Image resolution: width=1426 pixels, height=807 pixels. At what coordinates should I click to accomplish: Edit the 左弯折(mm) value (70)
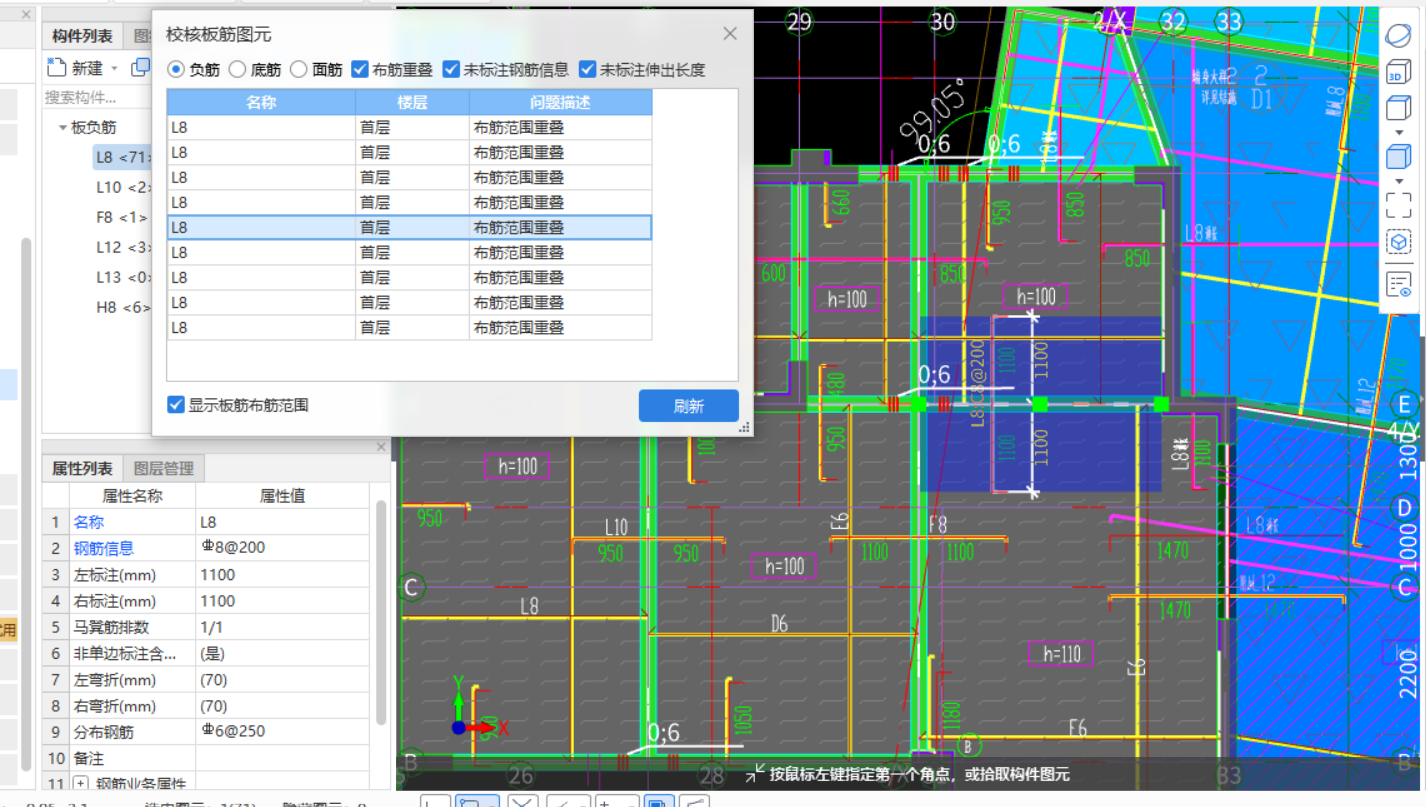(x=283, y=680)
